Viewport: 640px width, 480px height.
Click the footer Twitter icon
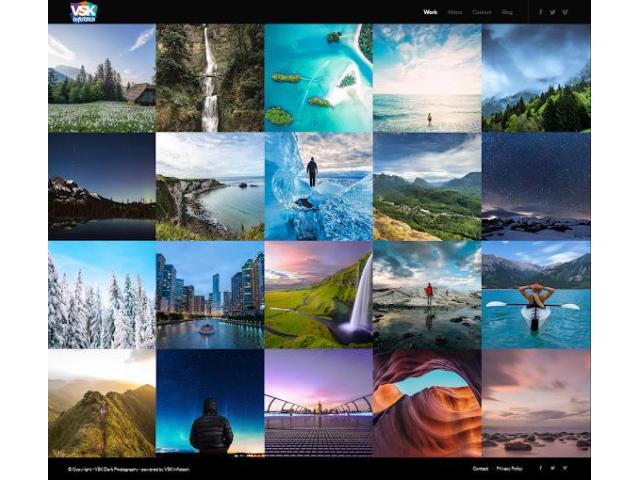553,468
